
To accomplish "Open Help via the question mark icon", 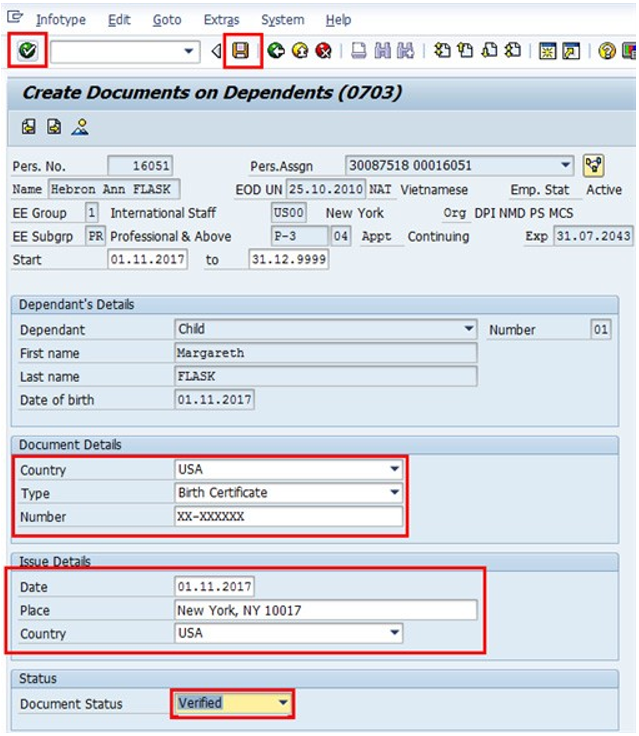I will point(607,51).
